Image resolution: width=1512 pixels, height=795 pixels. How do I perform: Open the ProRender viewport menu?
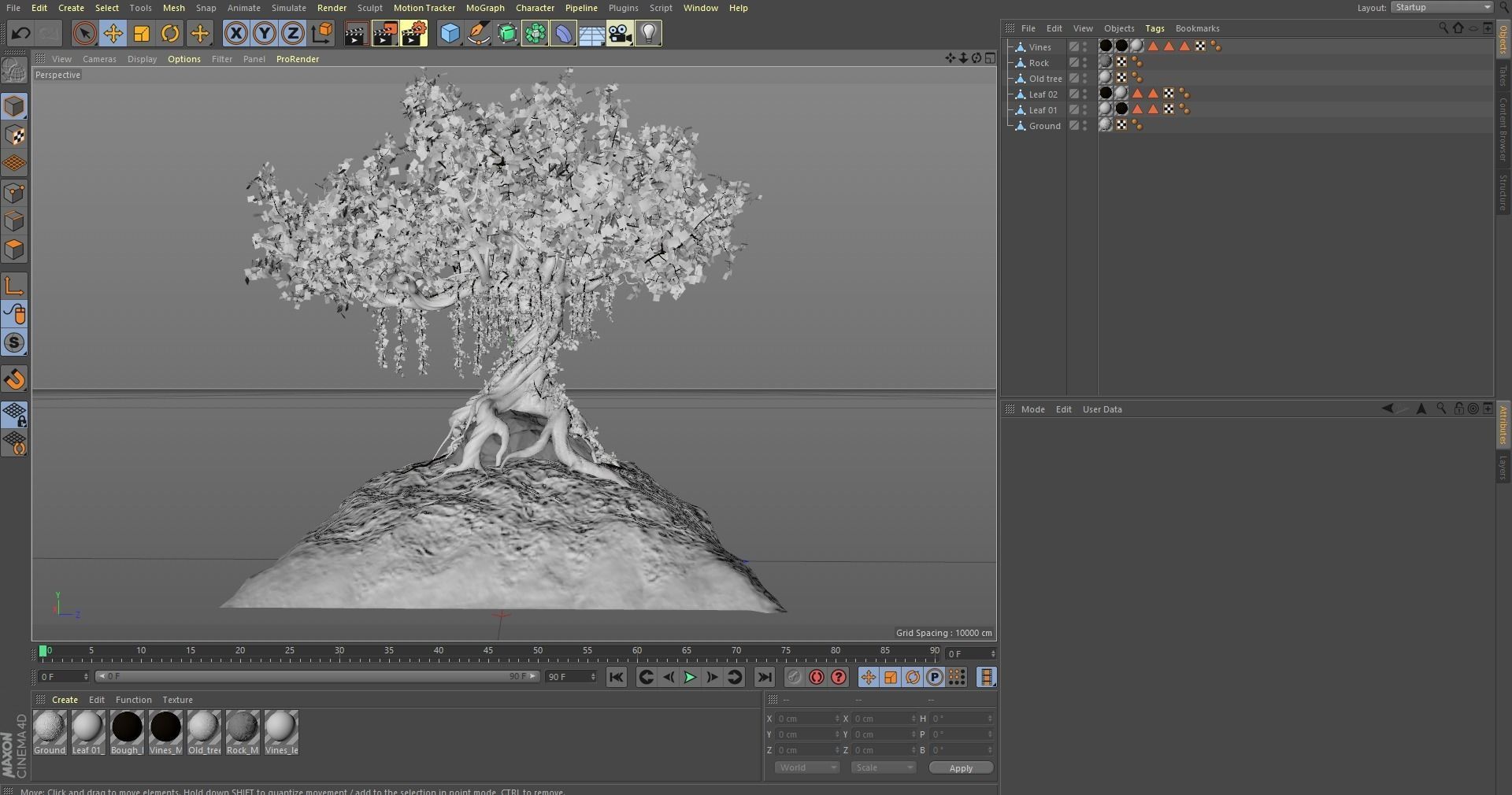[x=298, y=59]
